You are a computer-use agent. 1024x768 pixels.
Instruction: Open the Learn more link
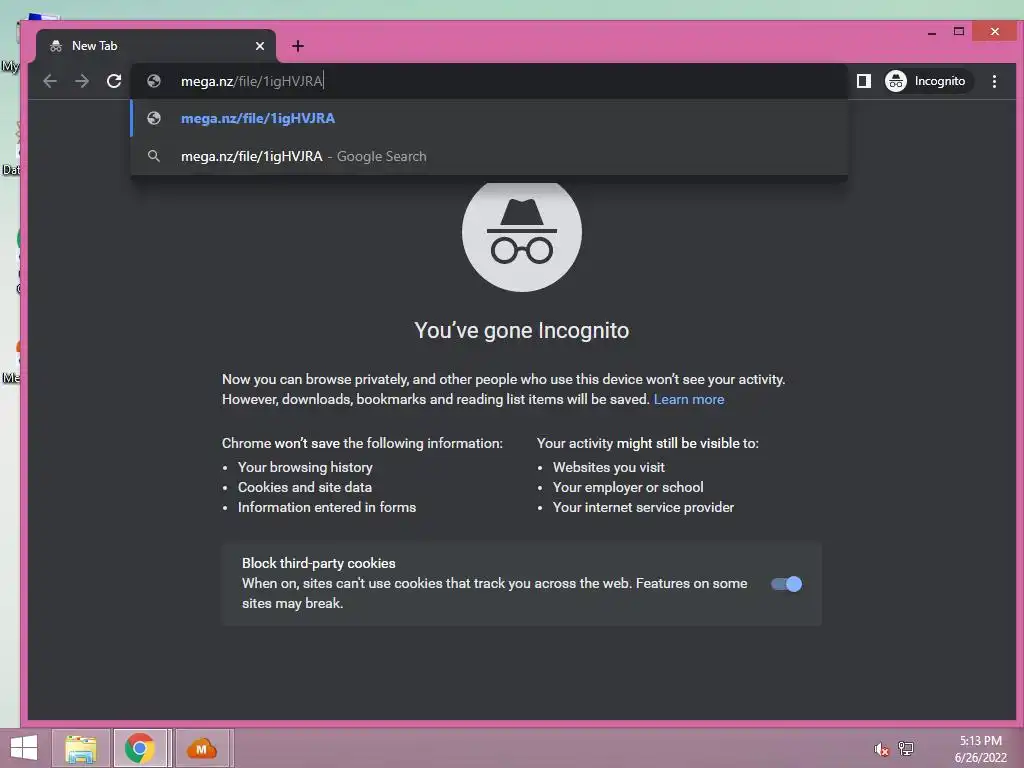689,399
